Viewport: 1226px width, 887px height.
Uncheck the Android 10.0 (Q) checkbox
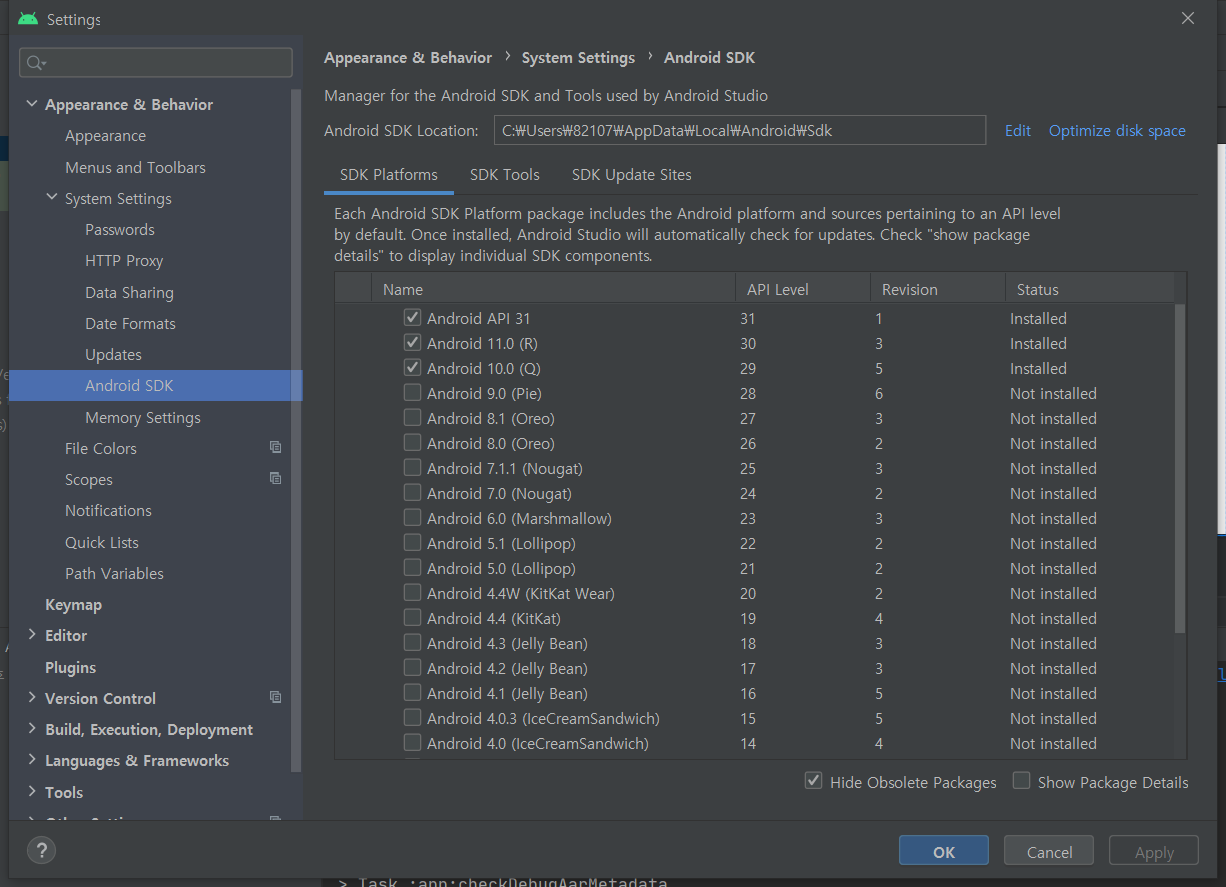tap(412, 368)
